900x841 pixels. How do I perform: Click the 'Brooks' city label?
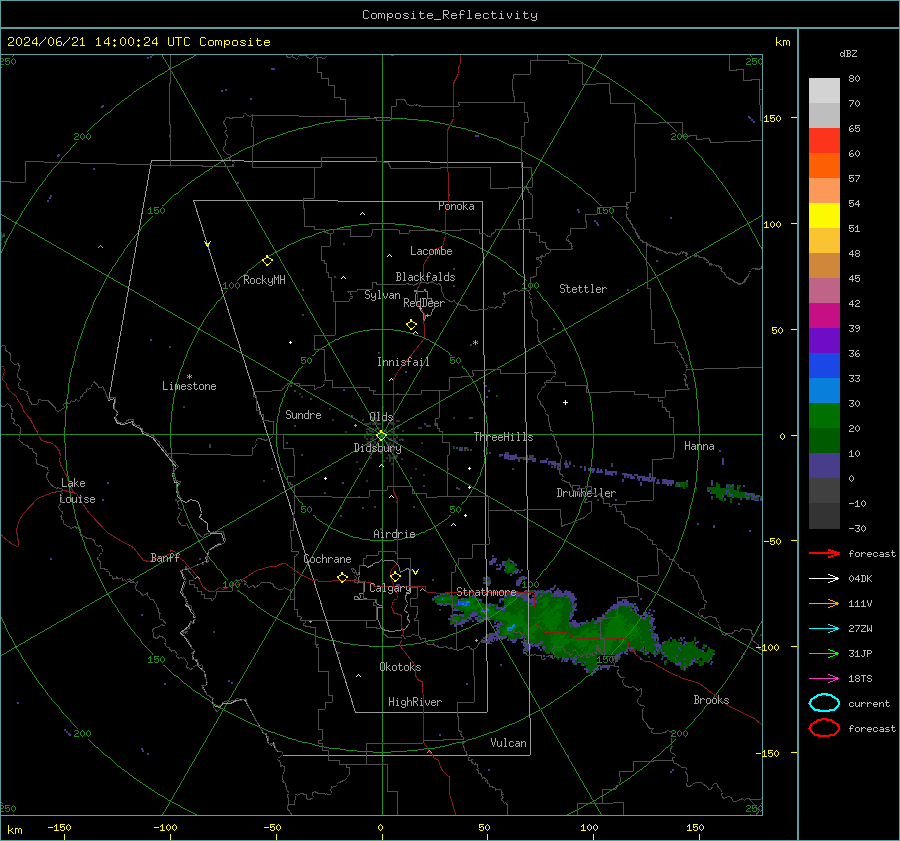tap(711, 700)
